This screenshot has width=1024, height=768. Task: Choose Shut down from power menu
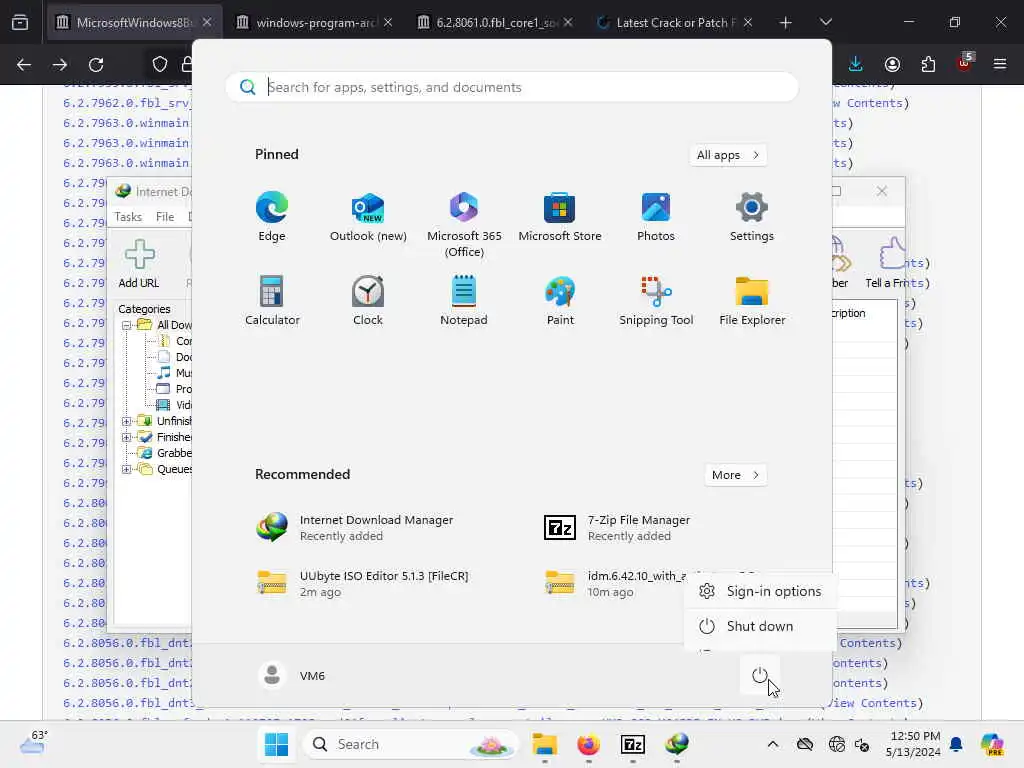click(x=760, y=626)
